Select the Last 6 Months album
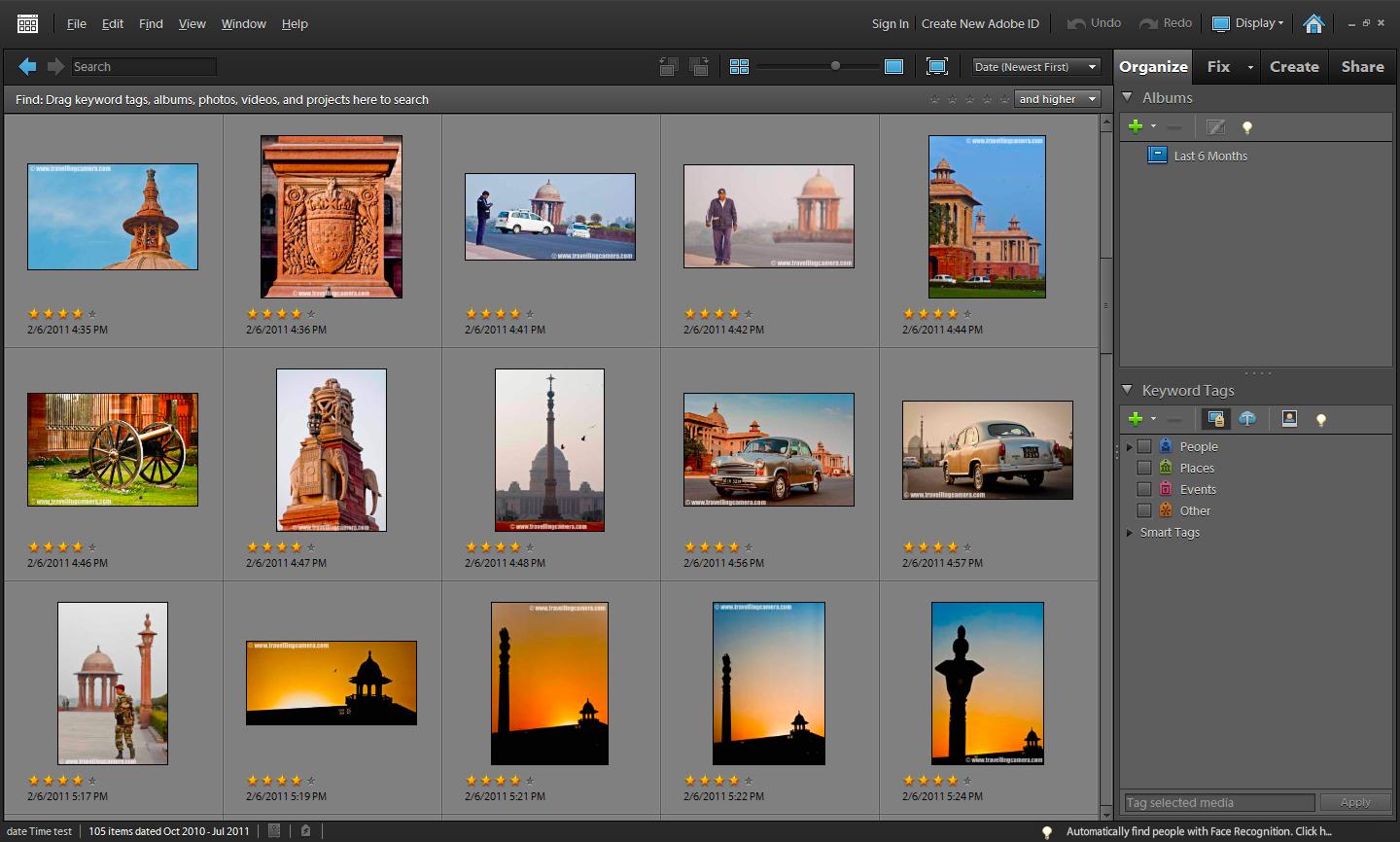Viewport: 1400px width, 842px height. pyautogui.click(x=1208, y=156)
